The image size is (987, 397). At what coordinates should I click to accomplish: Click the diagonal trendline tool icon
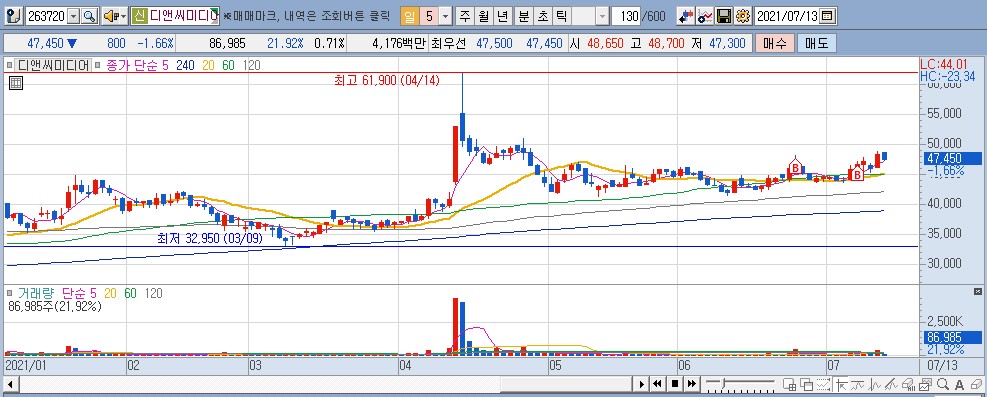click(891, 384)
